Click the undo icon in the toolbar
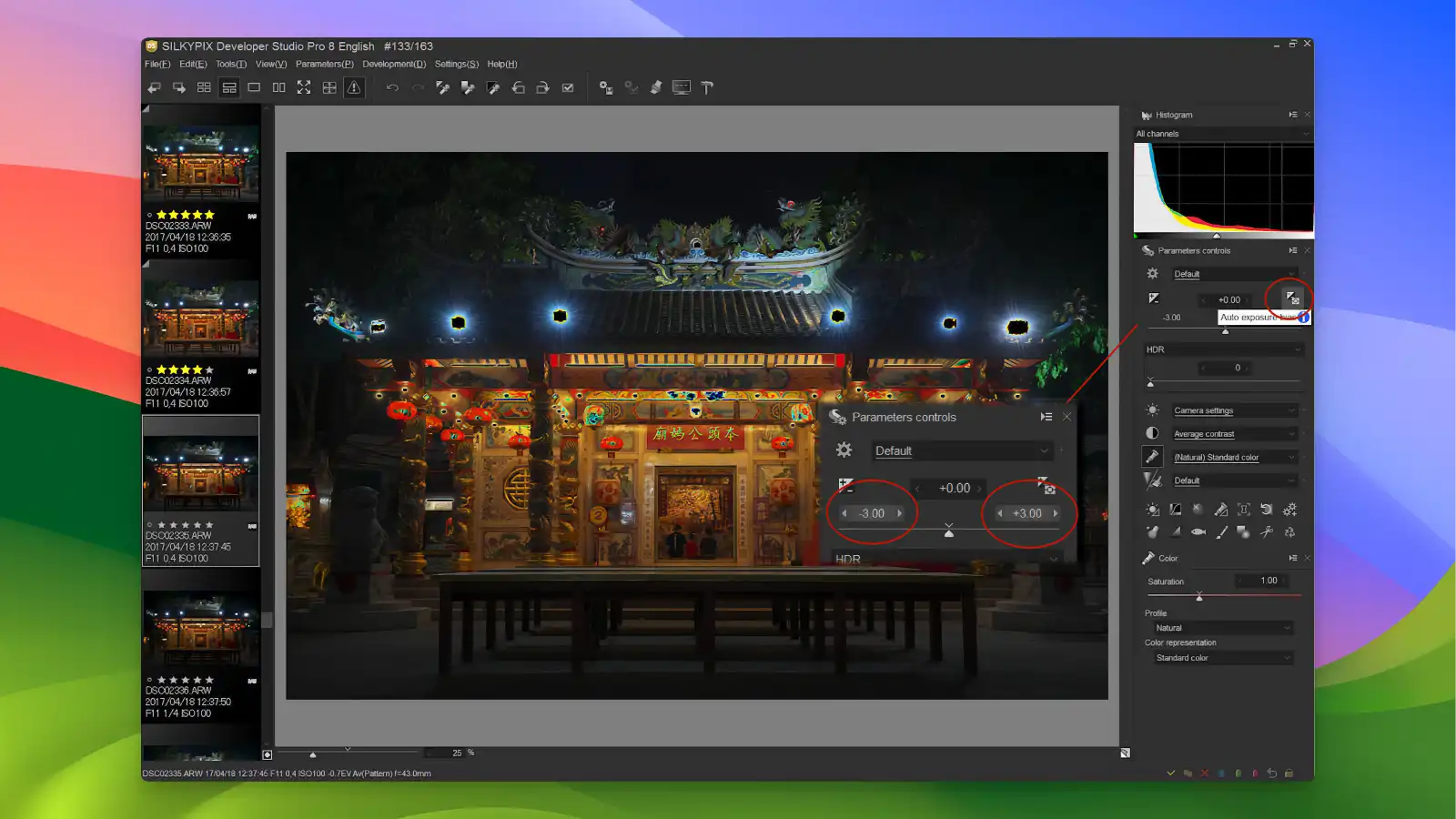The image size is (1456, 819). tap(392, 87)
